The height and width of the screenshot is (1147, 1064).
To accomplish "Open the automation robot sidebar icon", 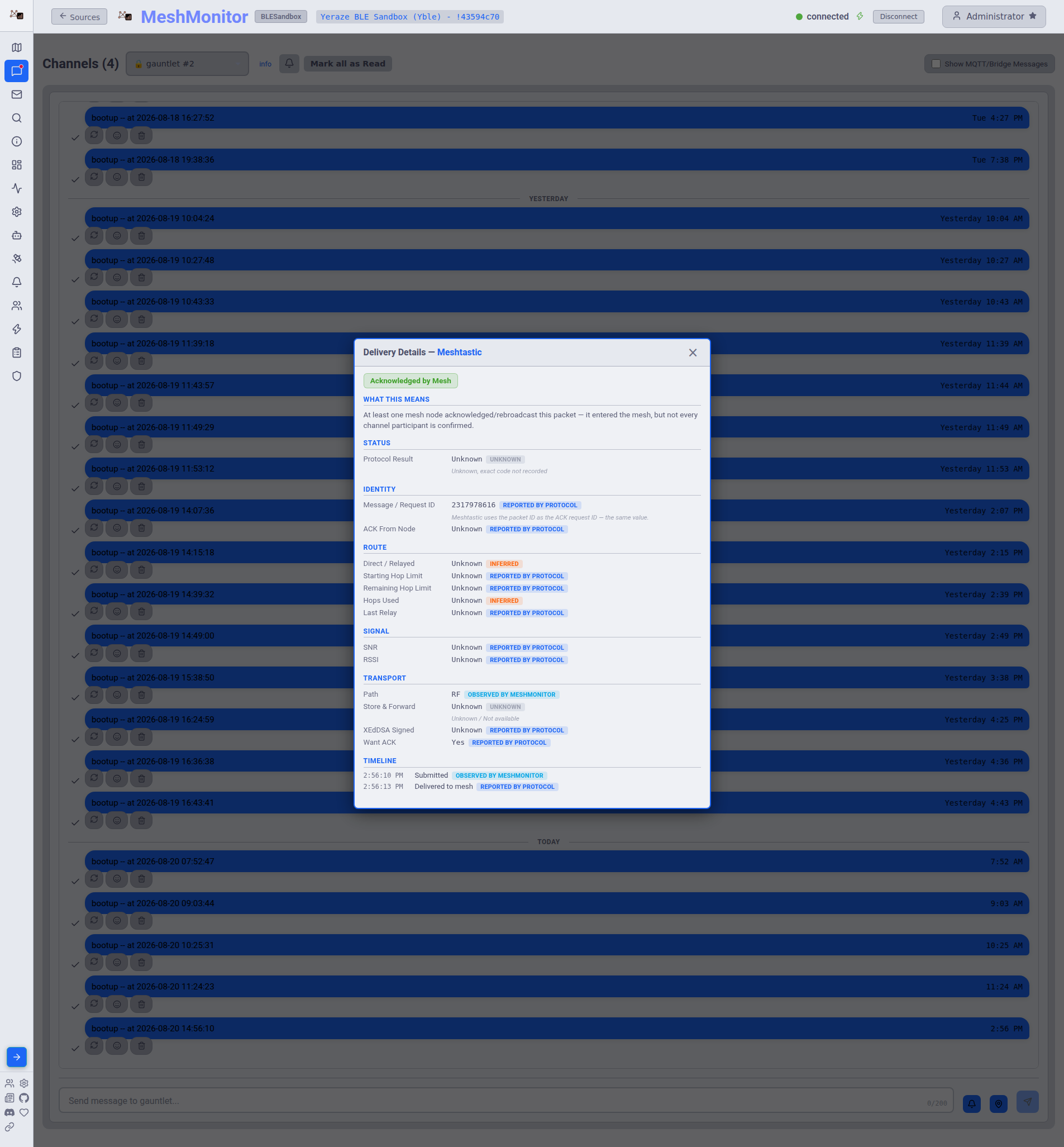I will coord(17,236).
